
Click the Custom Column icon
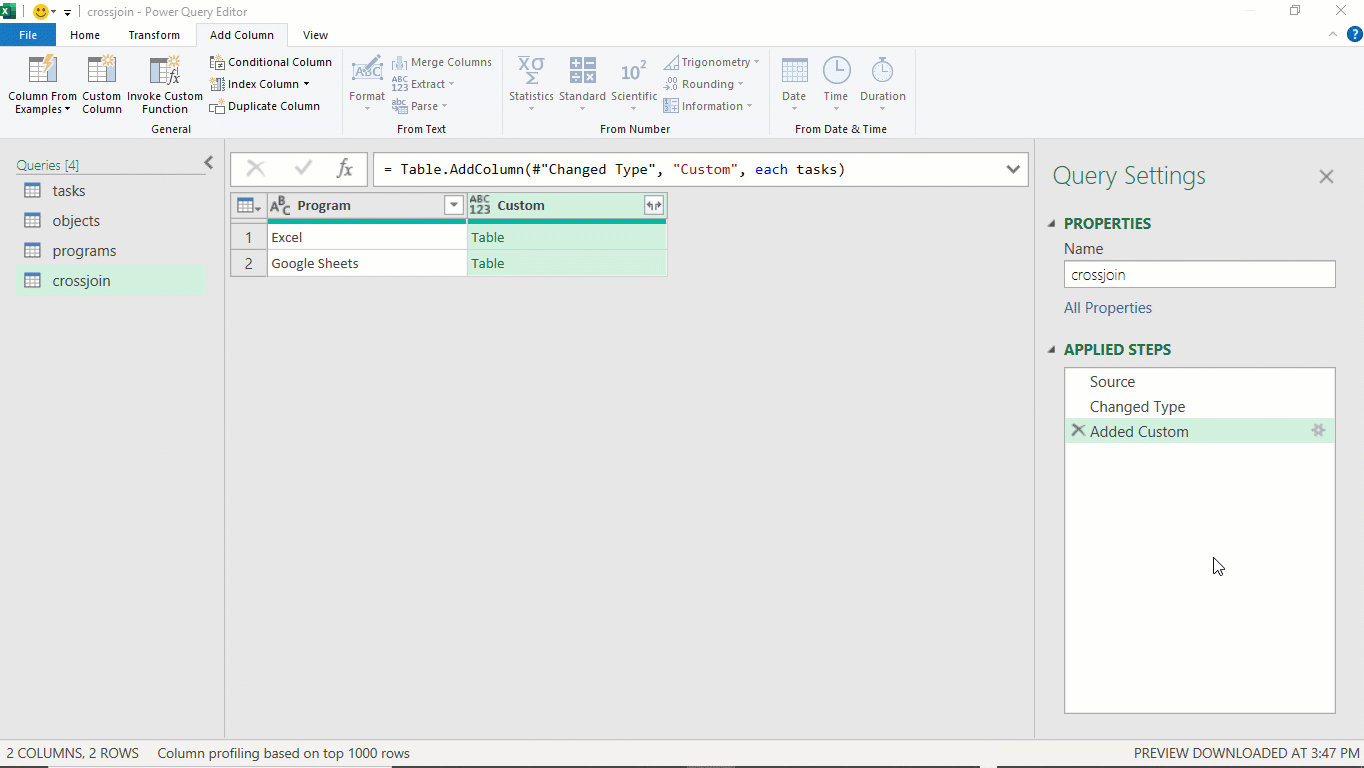(x=101, y=72)
